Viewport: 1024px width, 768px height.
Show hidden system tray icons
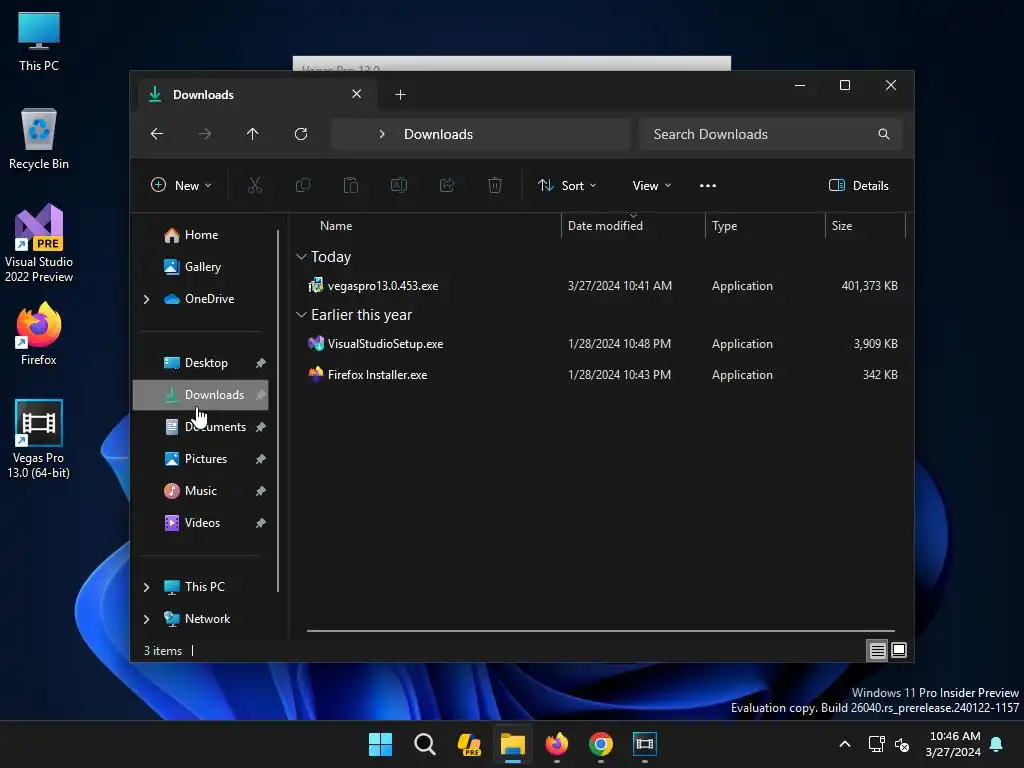[x=844, y=744]
